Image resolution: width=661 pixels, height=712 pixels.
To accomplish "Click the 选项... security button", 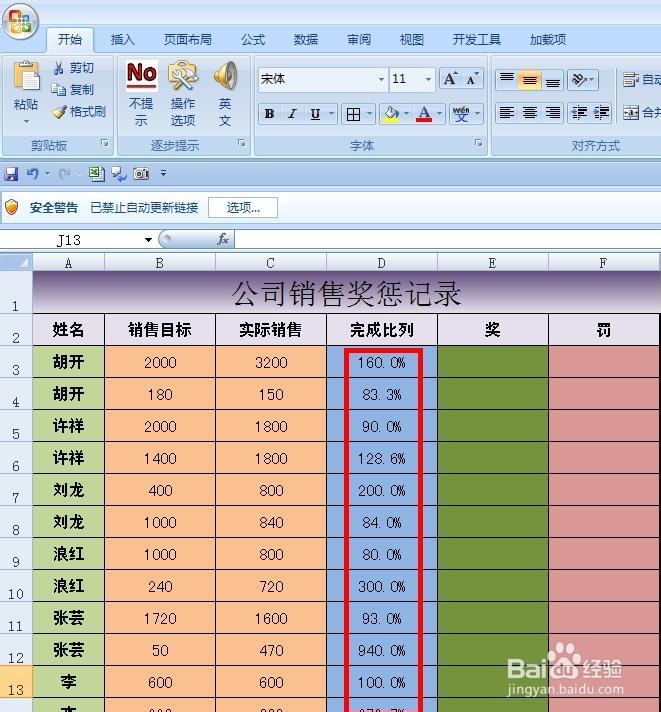I will (x=243, y=208).
